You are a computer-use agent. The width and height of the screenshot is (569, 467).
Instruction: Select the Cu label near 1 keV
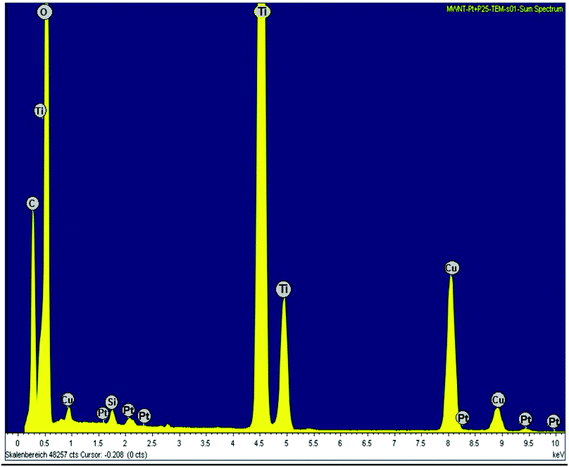(x=68, y=400)
